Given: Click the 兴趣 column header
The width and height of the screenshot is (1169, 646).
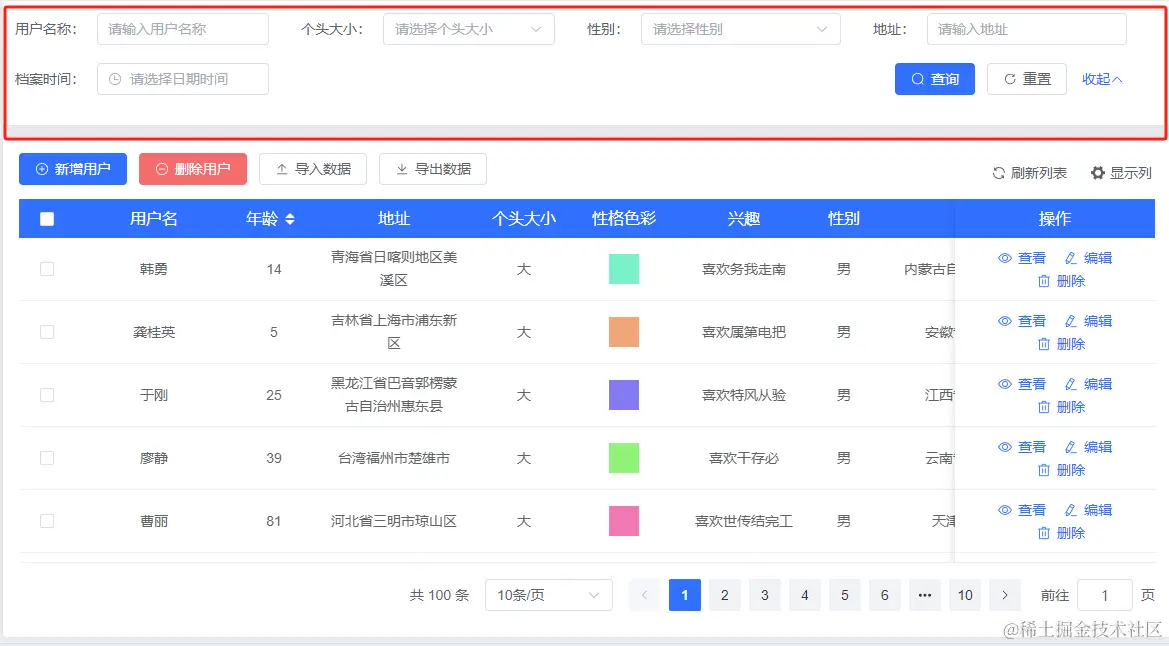Looking at the screenshot, I should 743,219.
